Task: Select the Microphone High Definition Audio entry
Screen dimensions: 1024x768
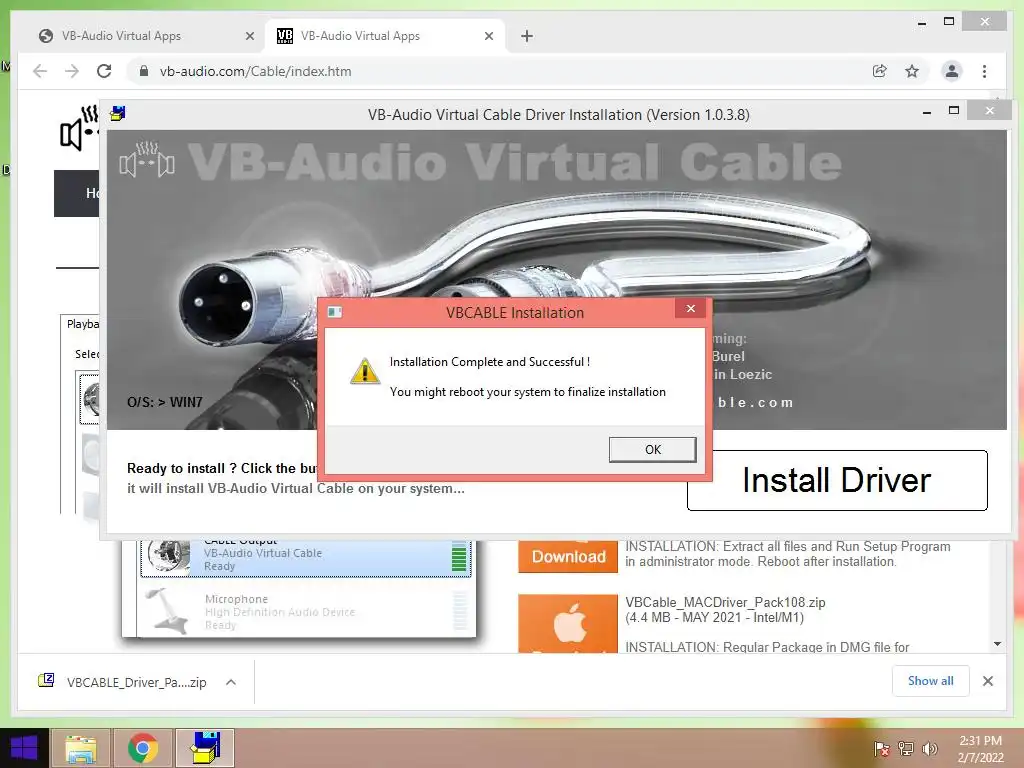Action: coord(305,611)
